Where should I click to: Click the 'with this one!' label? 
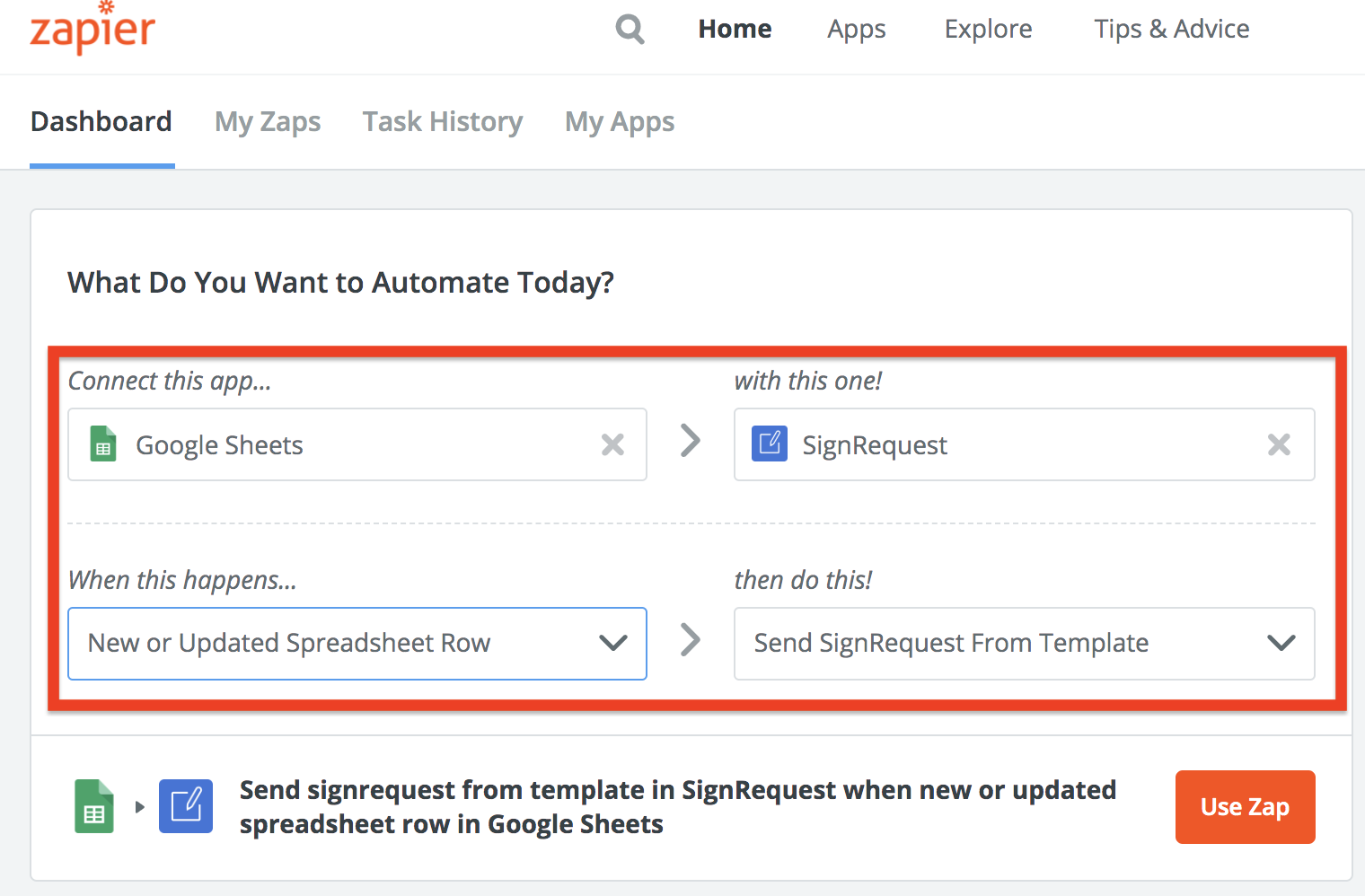[808, 381]
